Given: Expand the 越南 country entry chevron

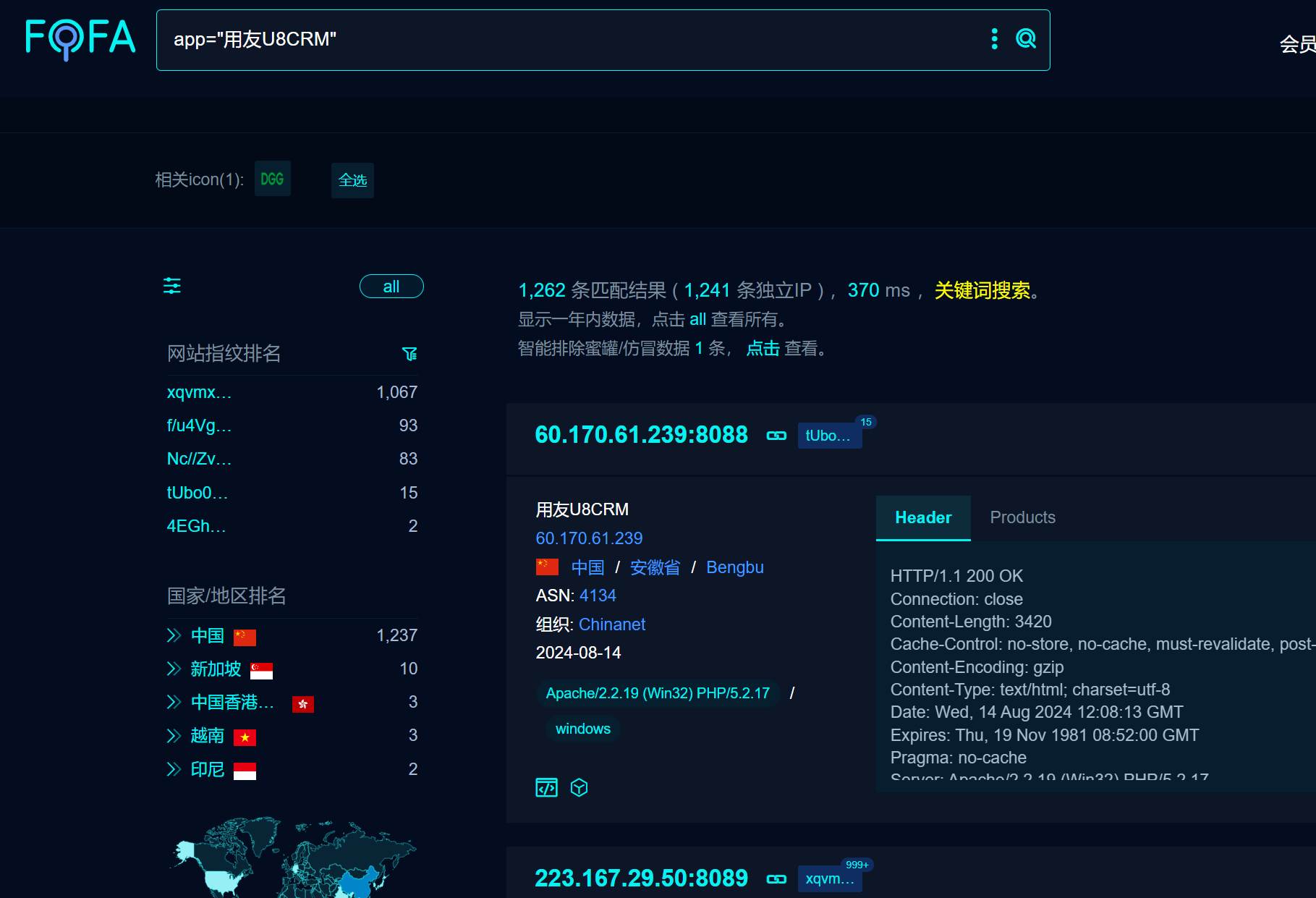Looking at the screenshot, I should click(174, 736).
